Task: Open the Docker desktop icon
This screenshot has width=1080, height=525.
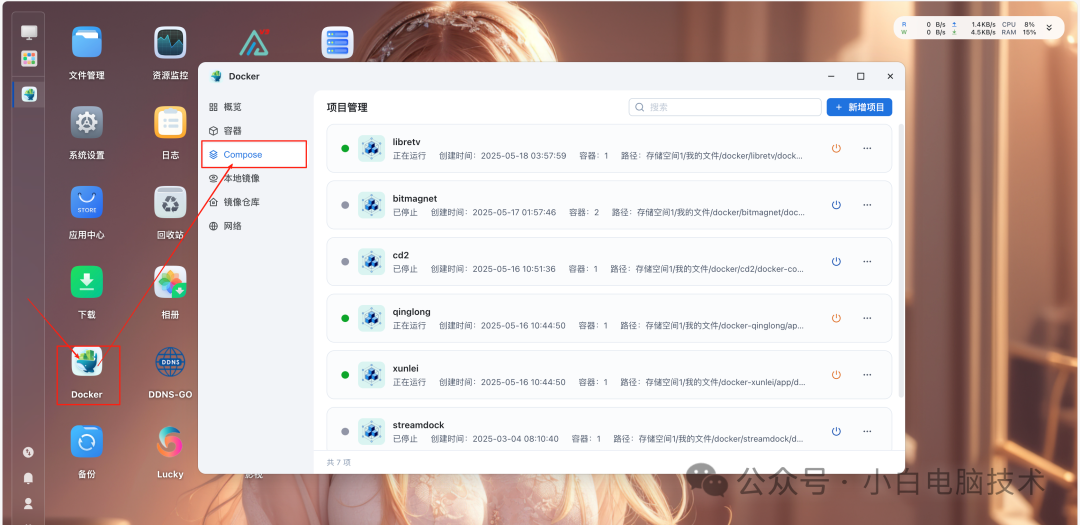Action: click(x=87, y=362)
